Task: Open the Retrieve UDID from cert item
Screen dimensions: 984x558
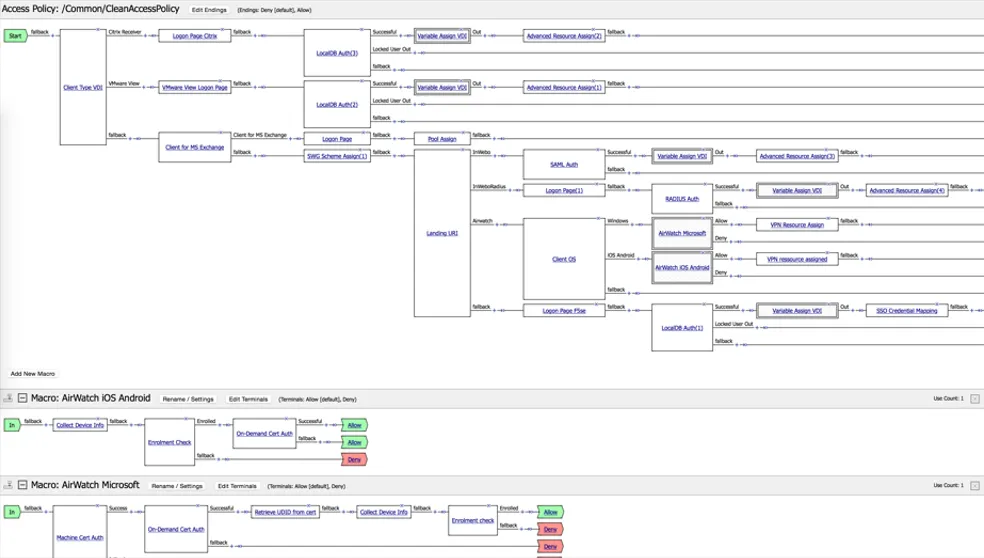Action: pyautogui.click(x=285, y=512)
